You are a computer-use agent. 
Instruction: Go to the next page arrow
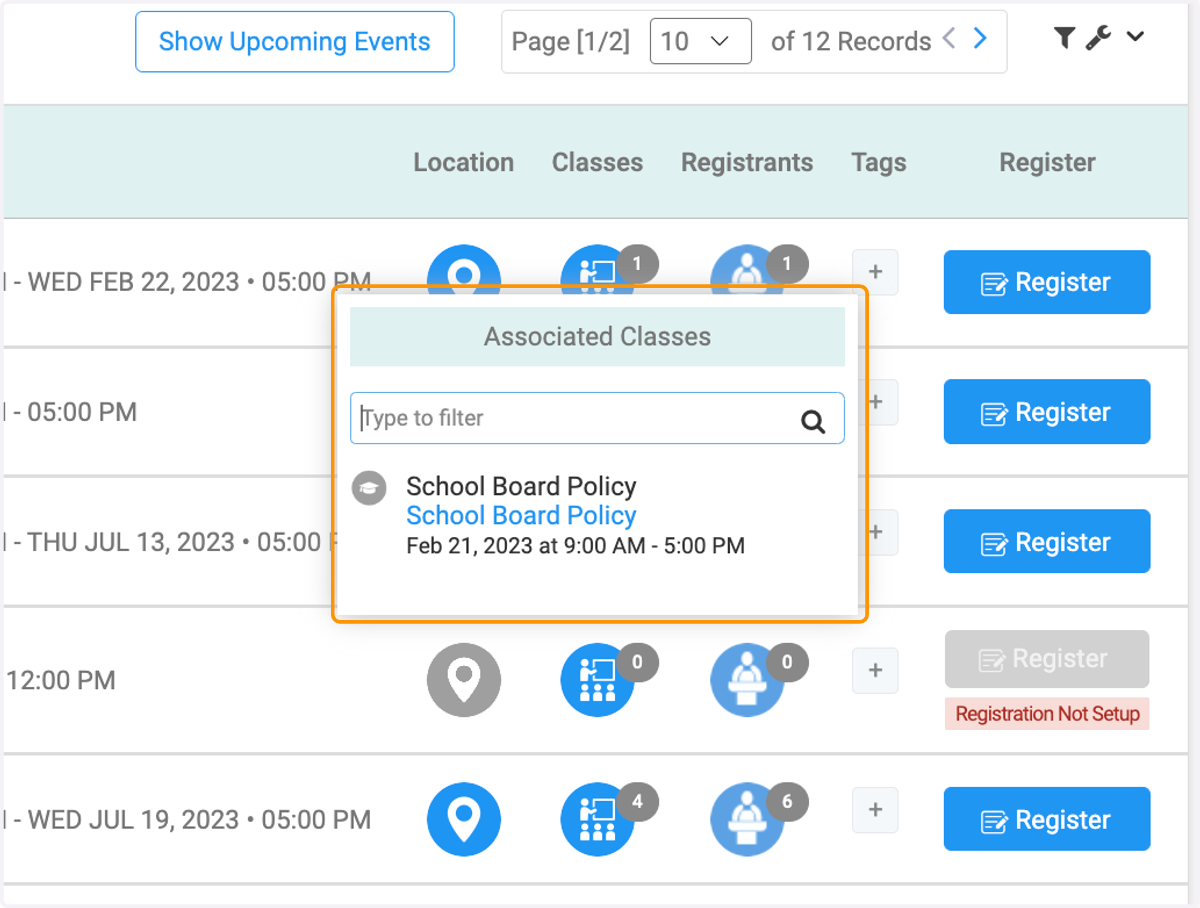point(980,39)
